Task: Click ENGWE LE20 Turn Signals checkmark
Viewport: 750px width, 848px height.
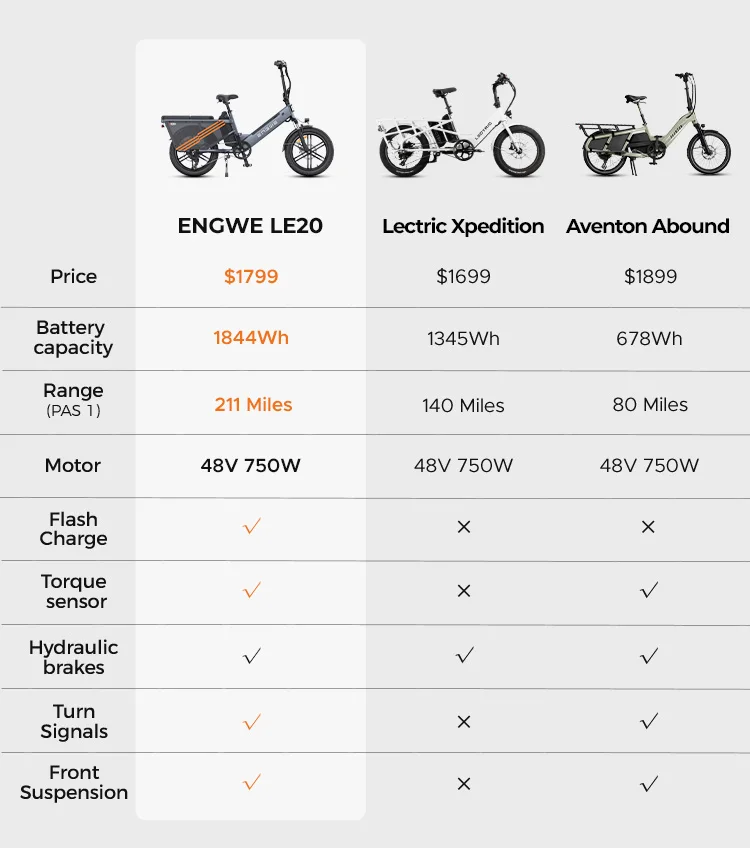Action: 252,721
